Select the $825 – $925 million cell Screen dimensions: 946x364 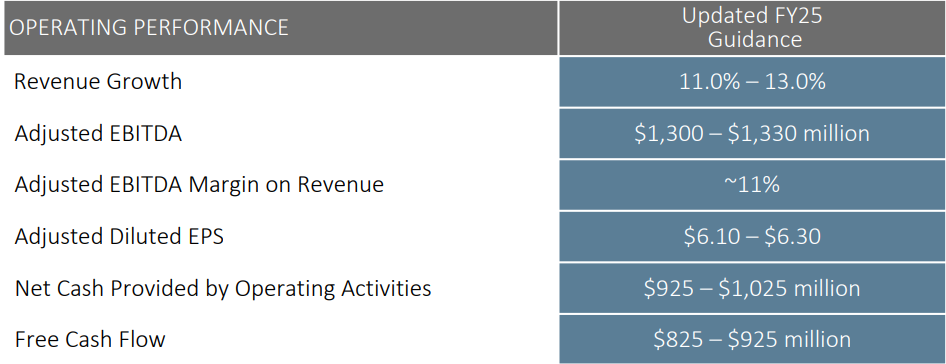click(752, 339)
